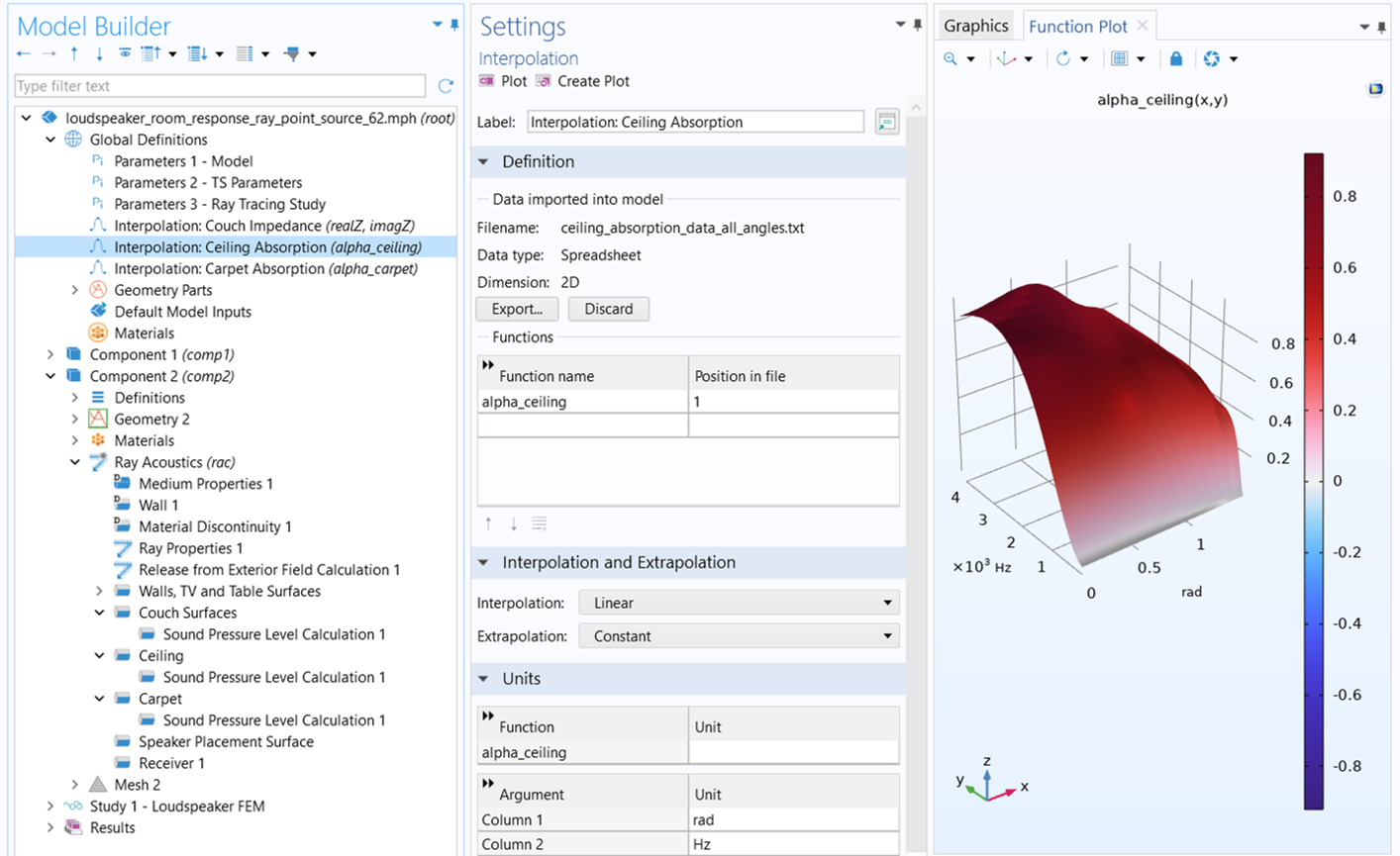Collapse the Interpolation and Extrapolation section
The width and height of the screenshot is (1400, 856).
coord(484,562)
